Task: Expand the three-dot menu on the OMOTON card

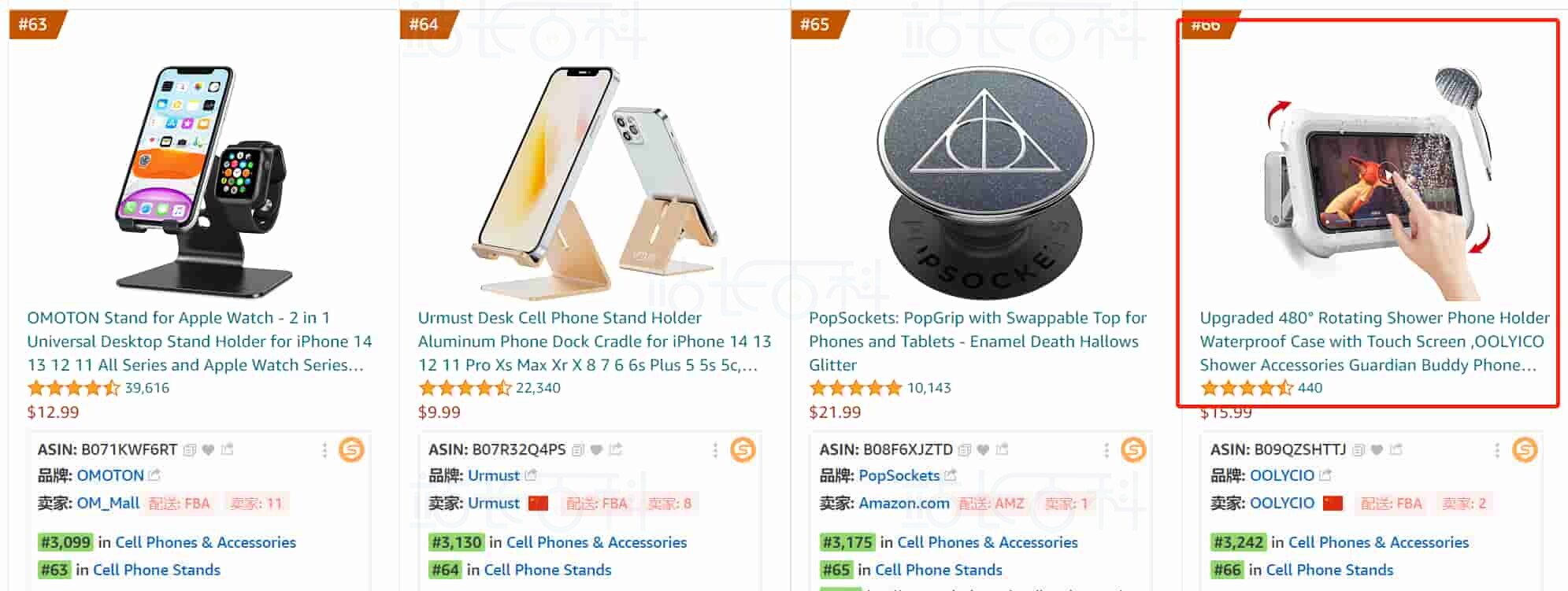Action: pyautogui.click(x=326, y=450)
